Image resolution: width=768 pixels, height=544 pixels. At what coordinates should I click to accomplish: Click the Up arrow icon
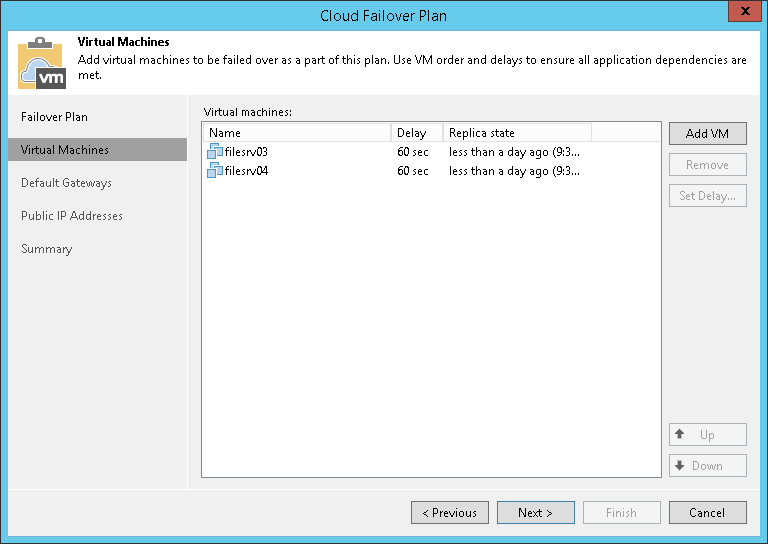click(x=679, y=434)
